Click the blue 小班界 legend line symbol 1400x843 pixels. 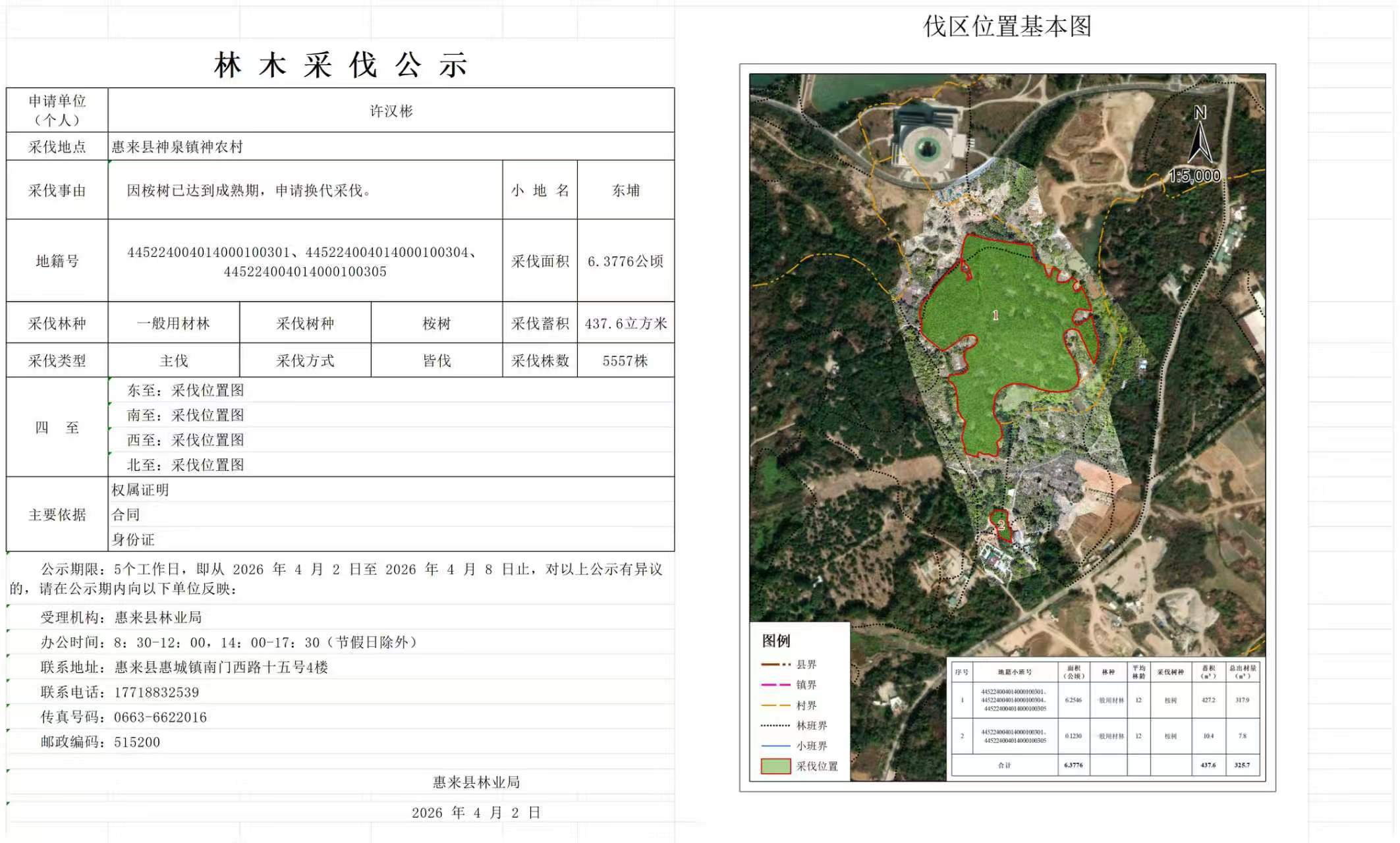coord(775,746)
